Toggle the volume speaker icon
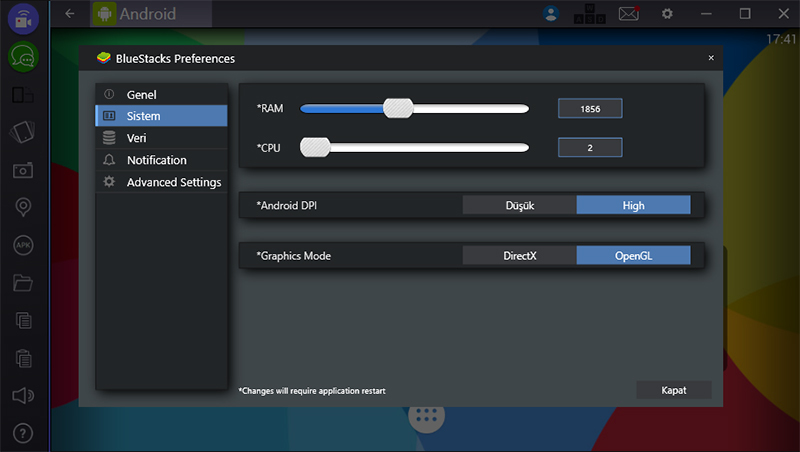 pos(23,395)
